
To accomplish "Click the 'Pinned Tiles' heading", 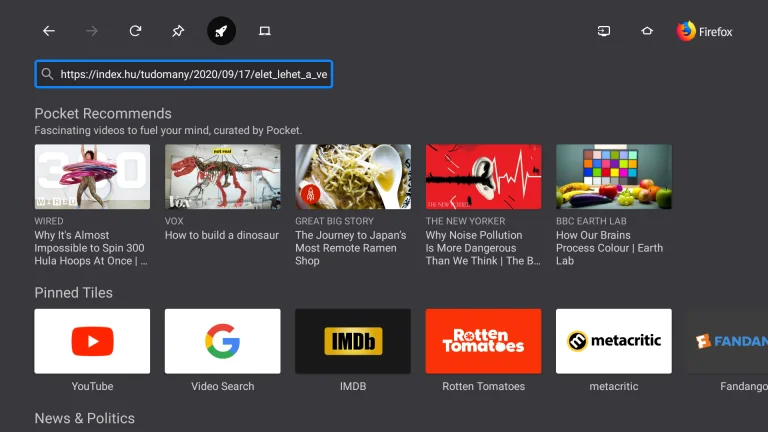I will (73, 293).
